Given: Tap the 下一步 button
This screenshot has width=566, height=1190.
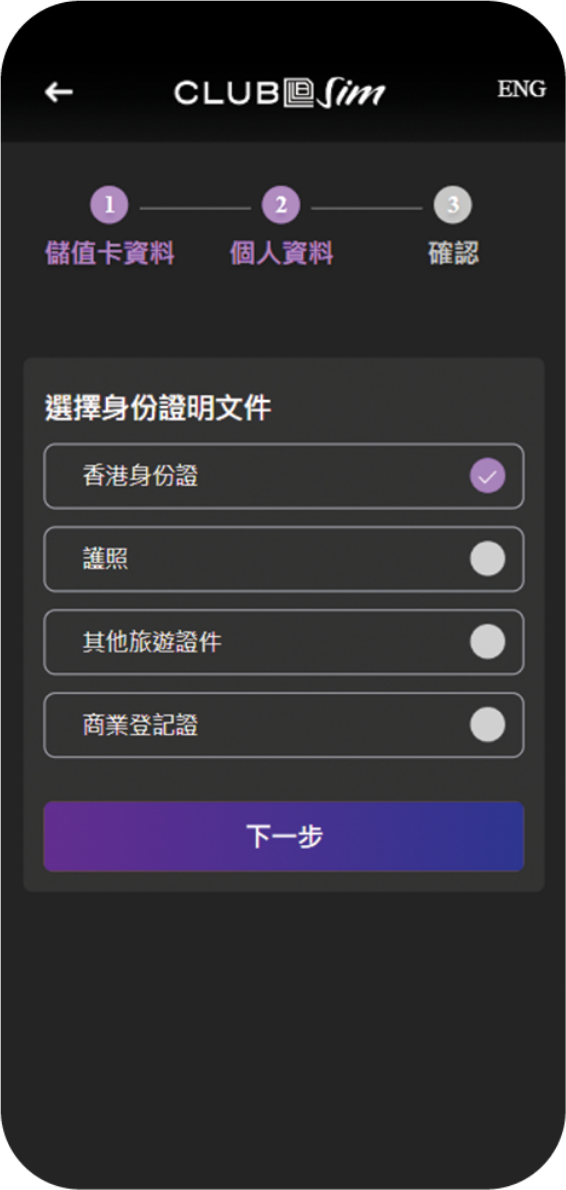Looking at the screenshot, I should click(284, 836).
